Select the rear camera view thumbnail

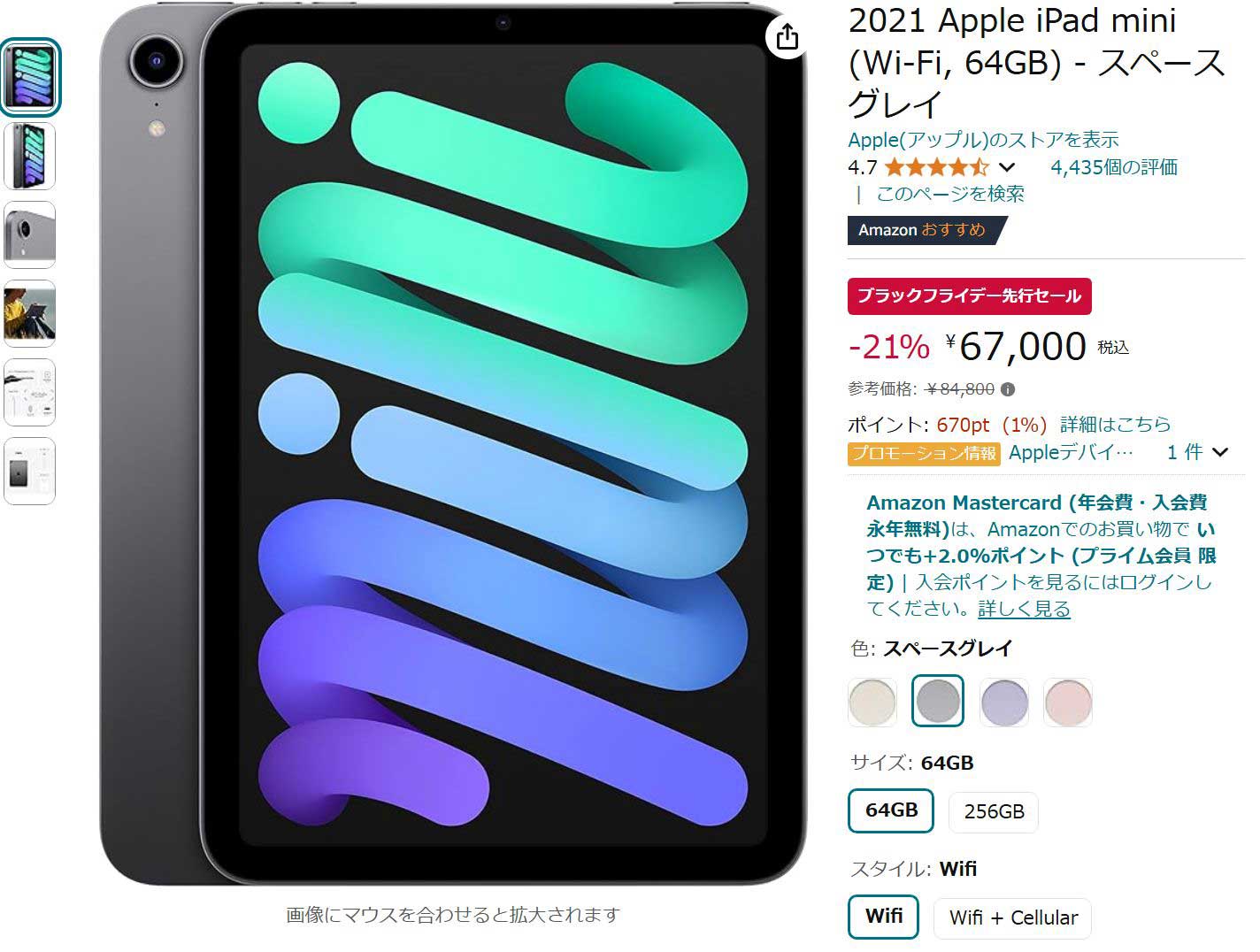[x=29, y=236]
